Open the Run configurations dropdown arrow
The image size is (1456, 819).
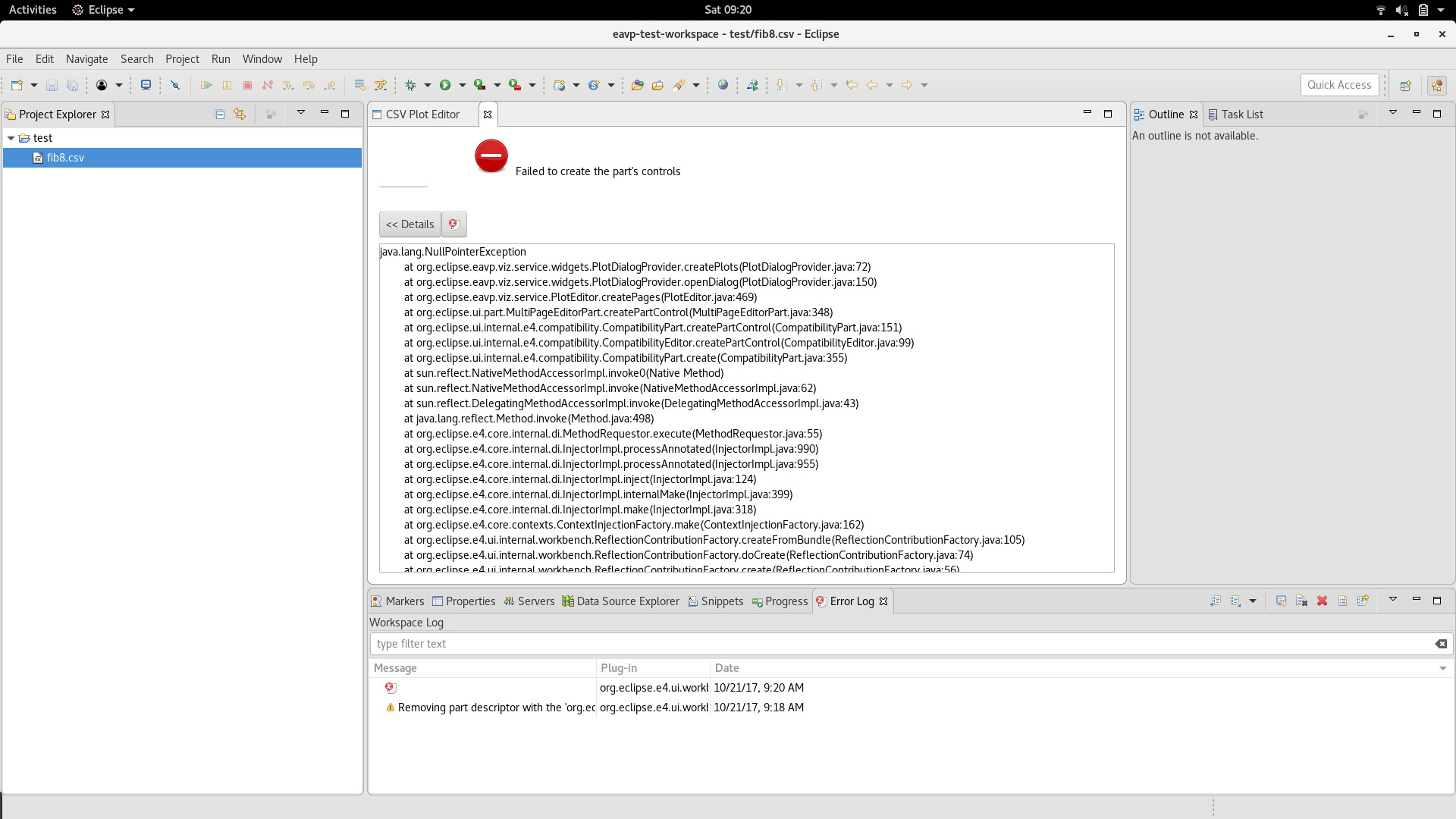click(x=462, y=85)
